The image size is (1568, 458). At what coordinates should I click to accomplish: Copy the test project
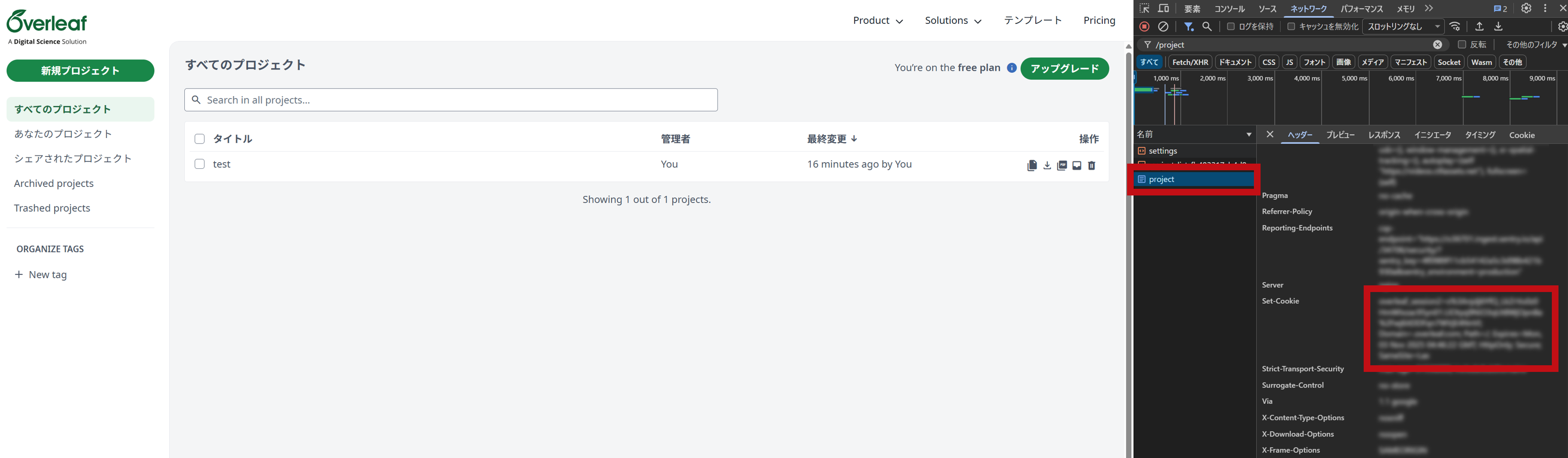click(1032, 166)
